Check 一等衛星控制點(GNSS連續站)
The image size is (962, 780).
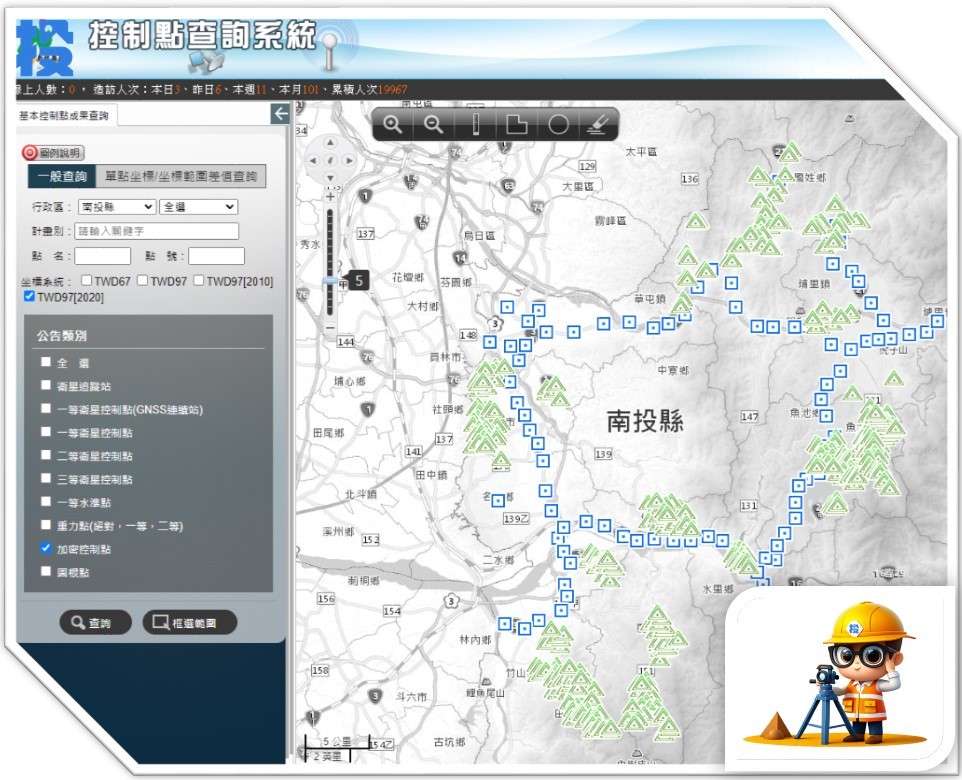45,408
